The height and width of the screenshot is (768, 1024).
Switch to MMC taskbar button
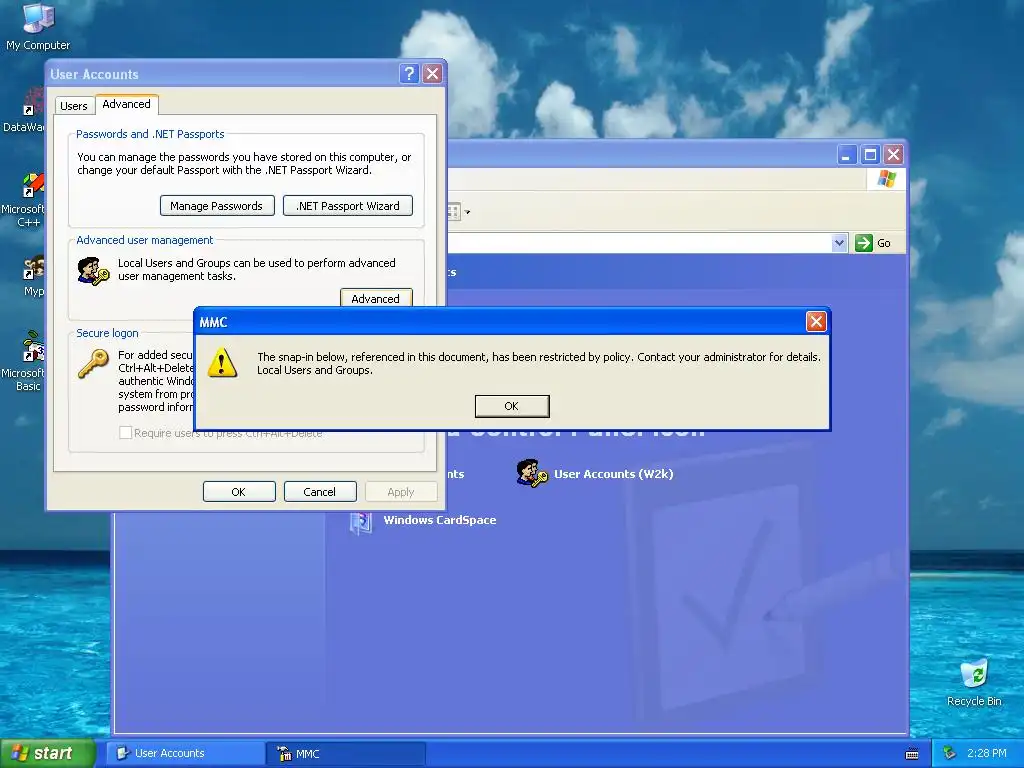(x=346, y=753)
